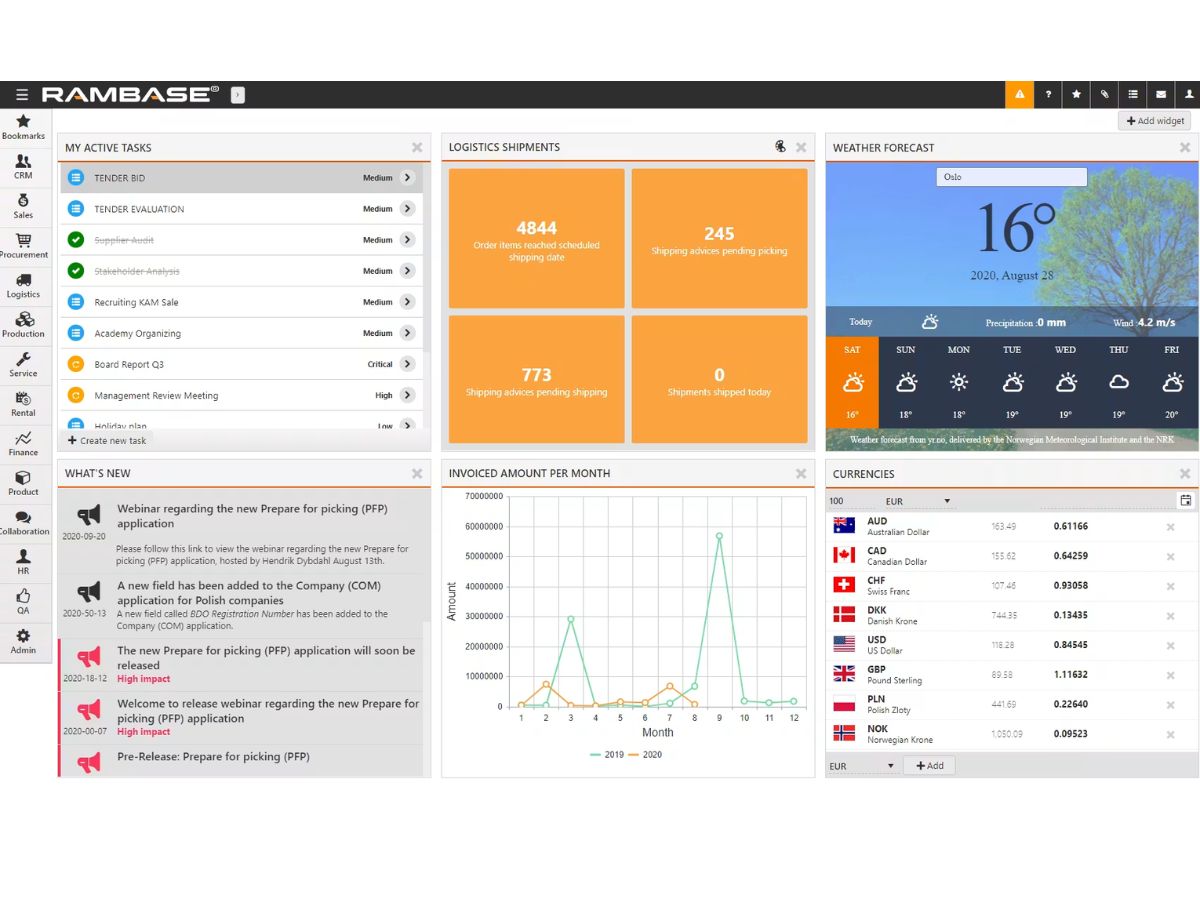
Task: Open the base currency EUR dropdown
Action: pos(917,501)
